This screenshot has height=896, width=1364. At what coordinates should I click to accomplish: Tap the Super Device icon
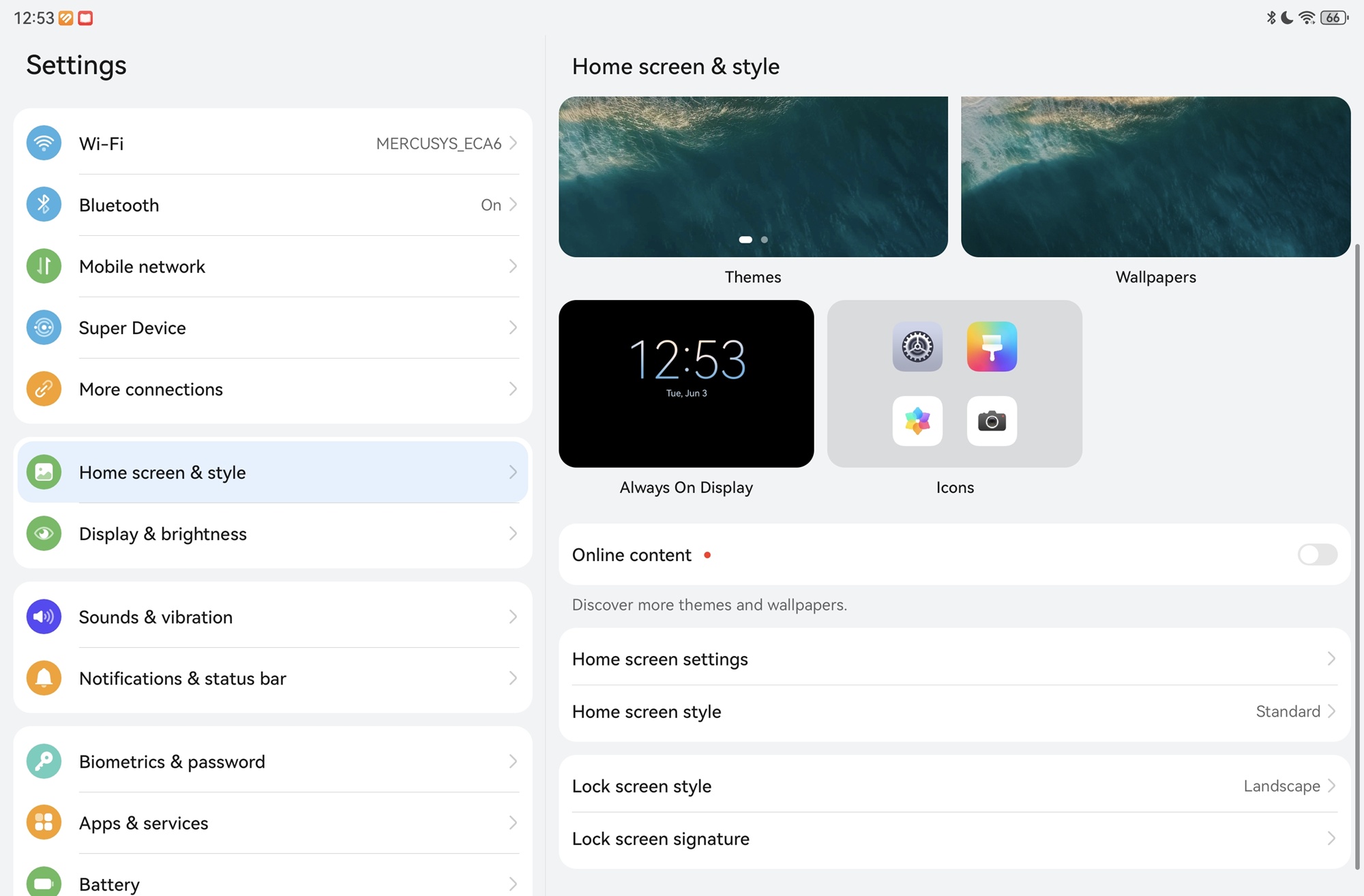[44, 327]
